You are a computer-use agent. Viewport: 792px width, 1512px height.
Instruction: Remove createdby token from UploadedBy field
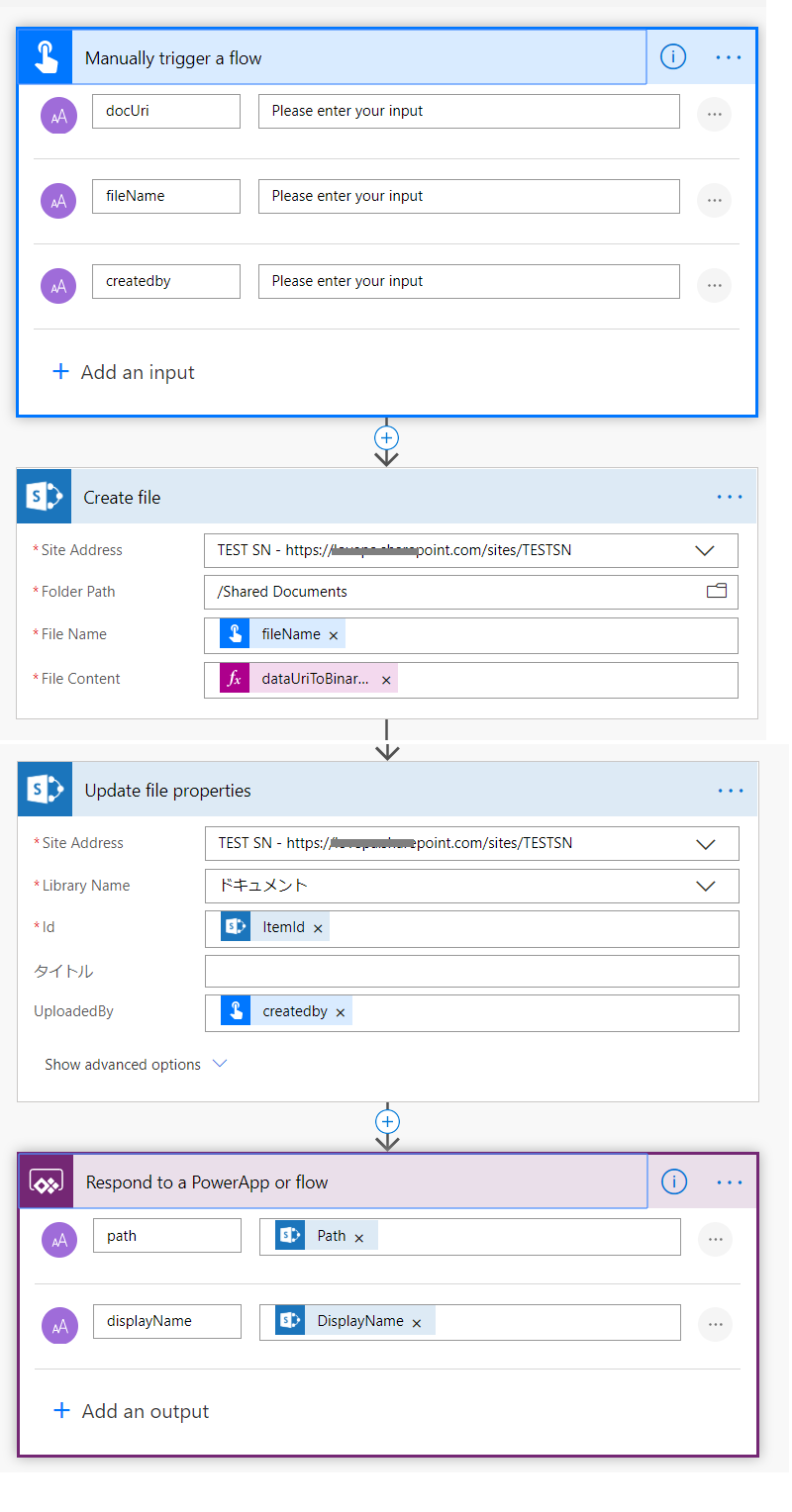pyautogui.click(x=341, y=1012)
